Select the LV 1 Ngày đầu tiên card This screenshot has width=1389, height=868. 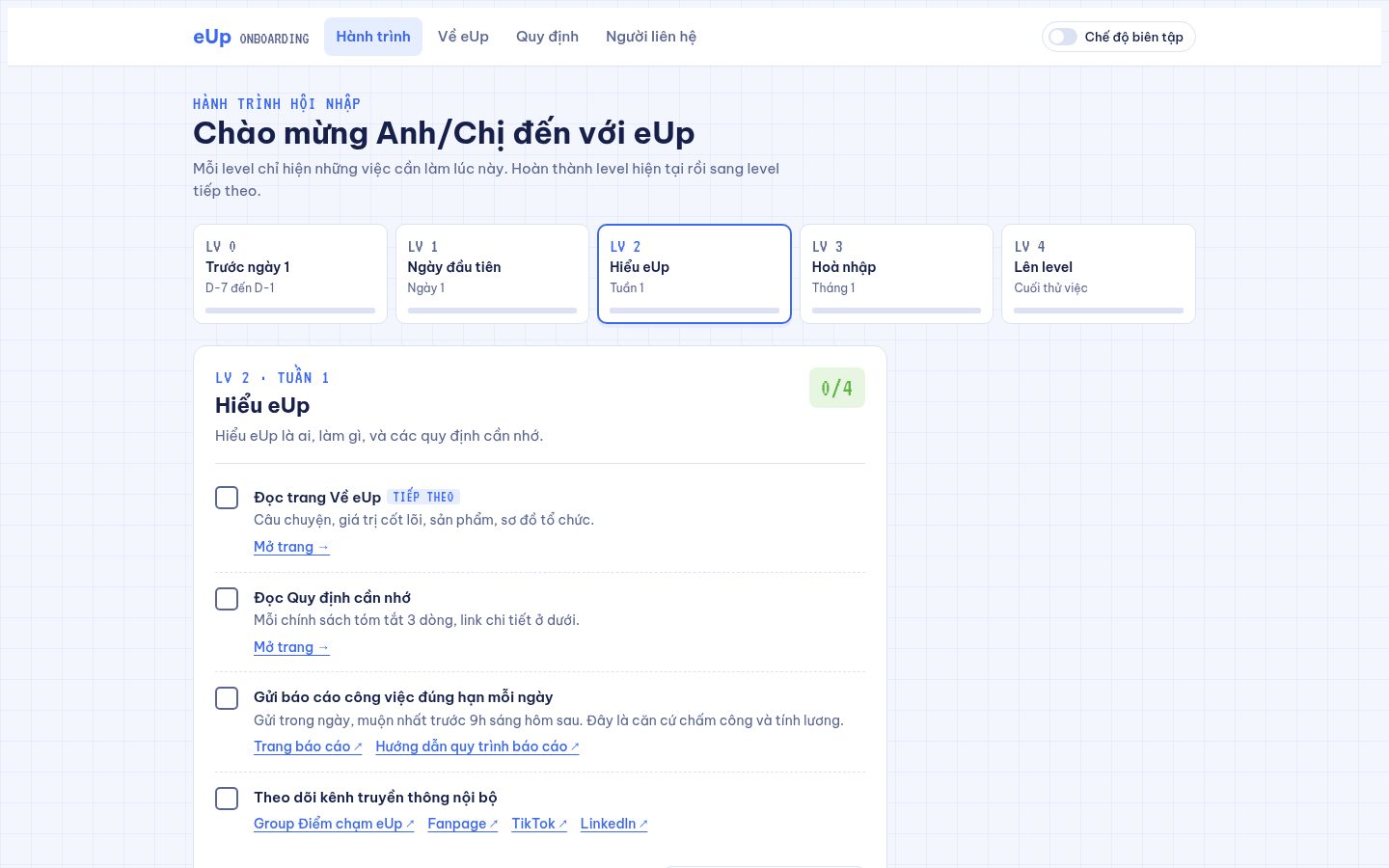pyautogui.click(x=492, y=274)
